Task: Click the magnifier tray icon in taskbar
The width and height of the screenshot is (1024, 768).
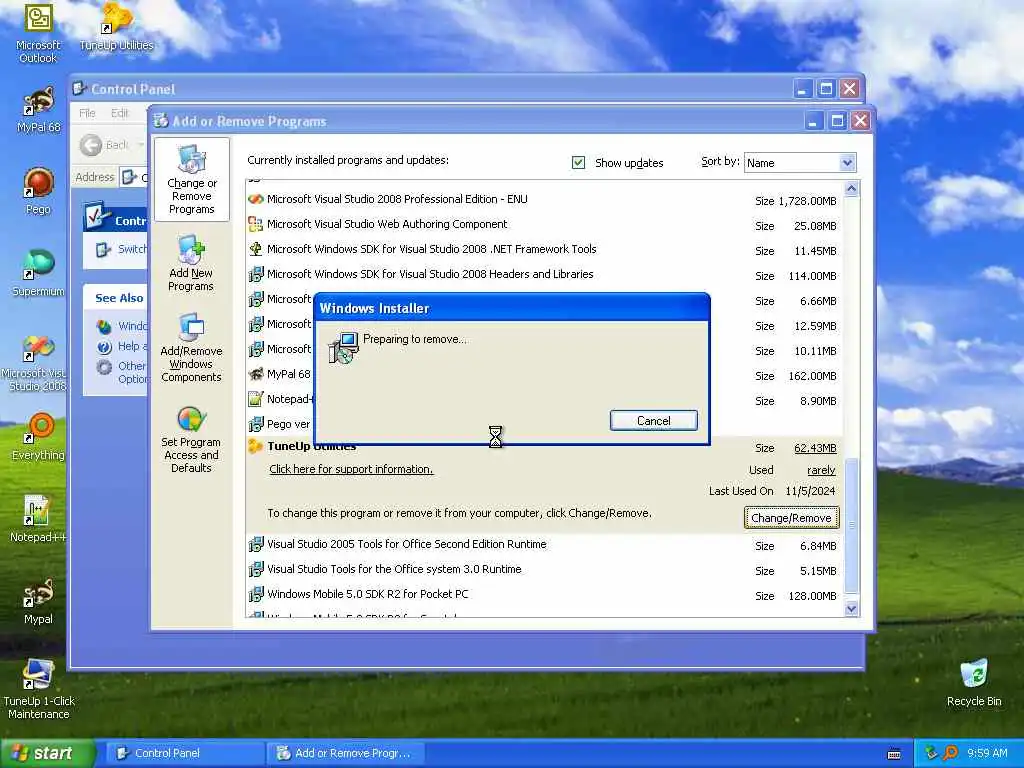Action: point(950,753)
